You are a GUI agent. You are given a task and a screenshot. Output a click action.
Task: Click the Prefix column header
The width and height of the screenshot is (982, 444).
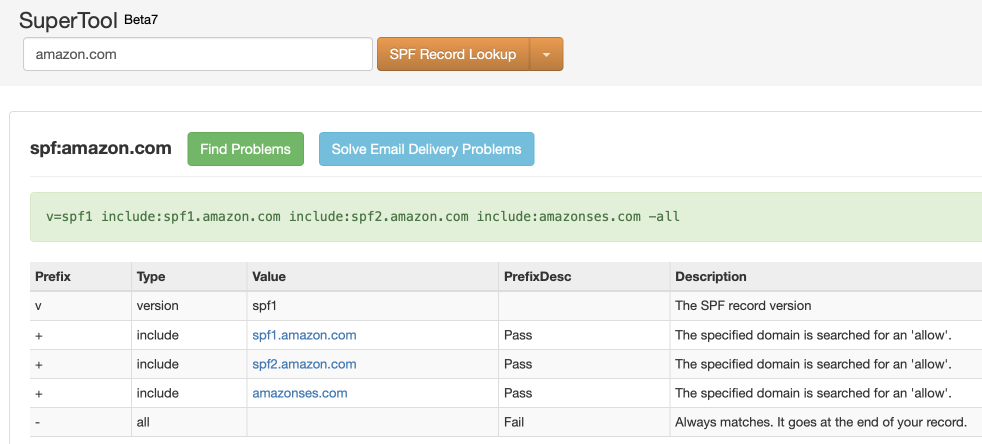click(x=81, y=277)
